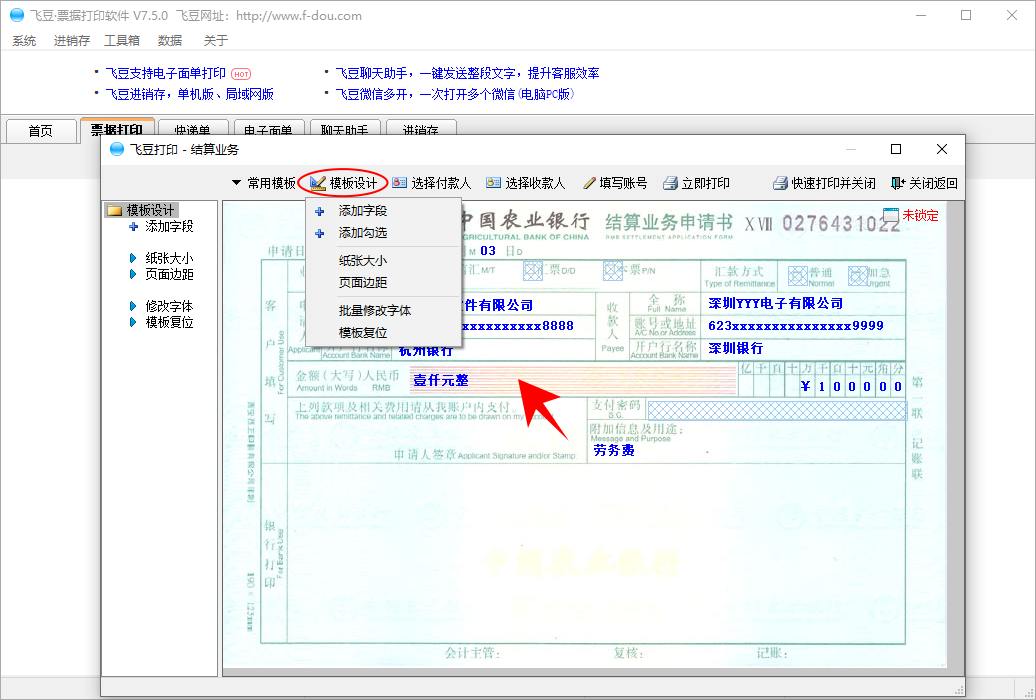
Task: Click the blue date value 03 on the form
Action: [488, 251]
